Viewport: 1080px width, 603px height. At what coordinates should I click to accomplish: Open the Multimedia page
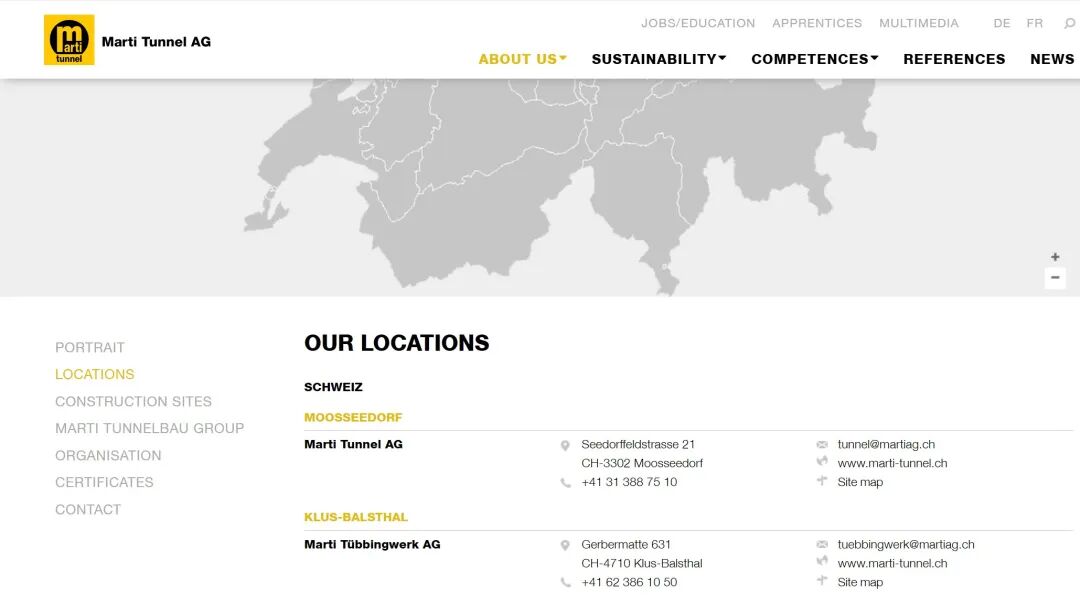919,23
